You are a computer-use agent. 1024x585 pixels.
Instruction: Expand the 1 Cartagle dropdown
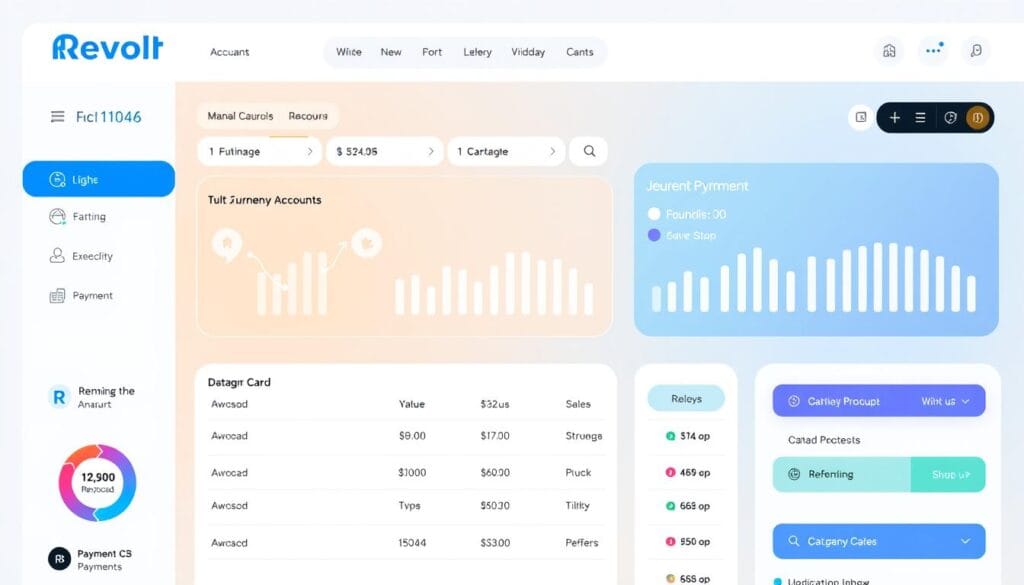[x=505, y=151]
